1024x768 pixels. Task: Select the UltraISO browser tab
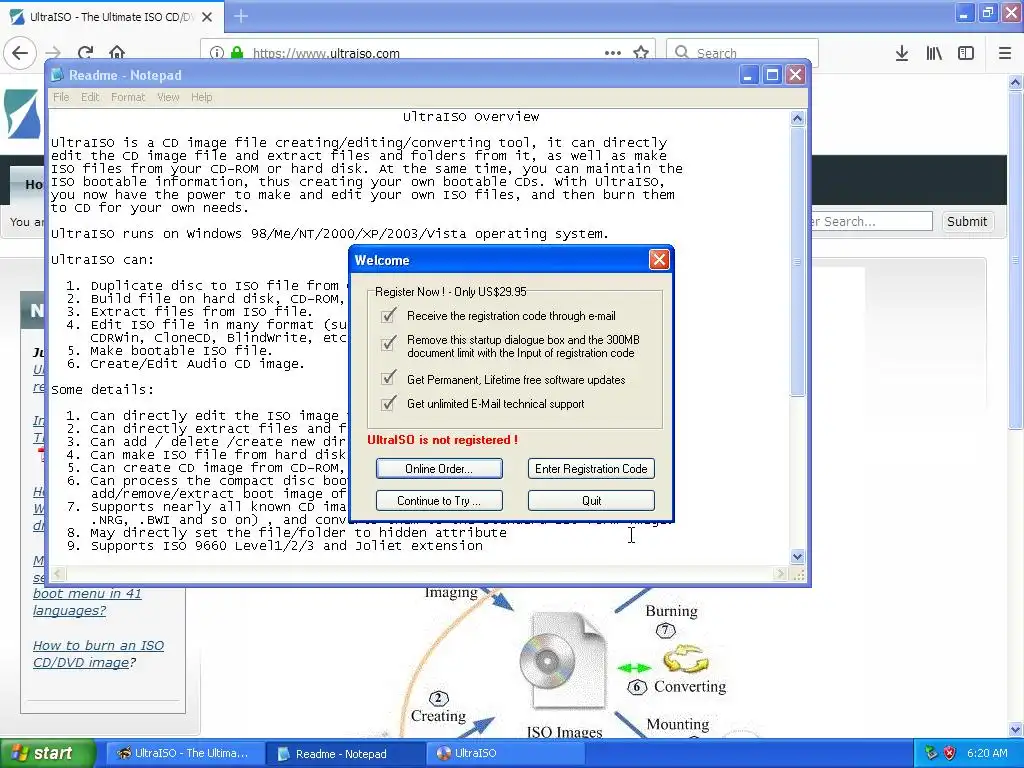(x=112, y=17)
